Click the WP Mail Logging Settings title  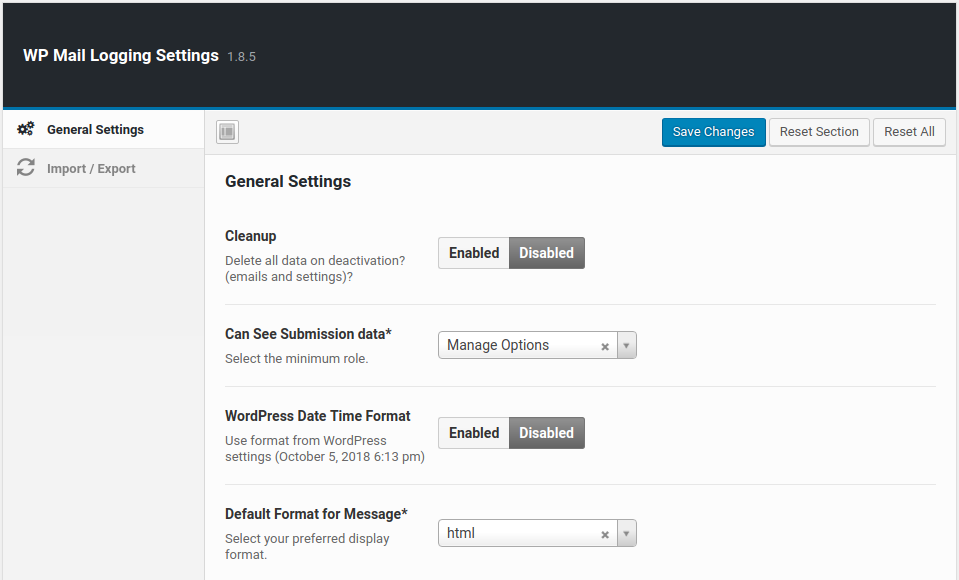(121, 55)
